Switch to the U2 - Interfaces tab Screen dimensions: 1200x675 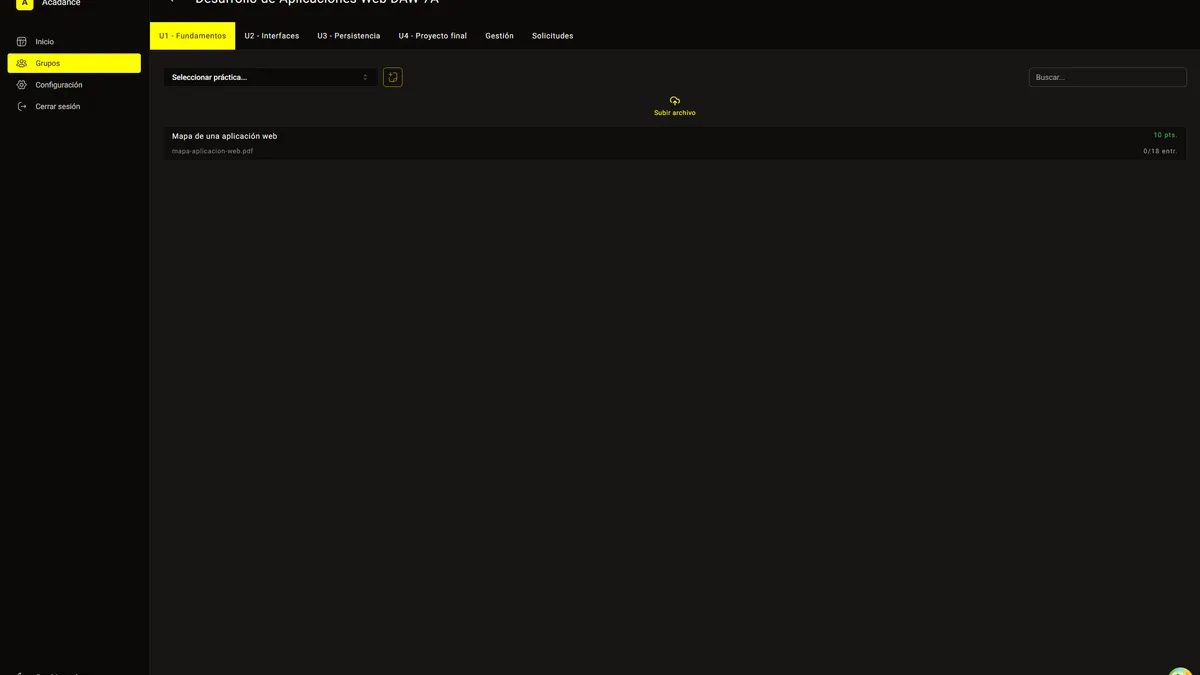pyautogui.click(x=272, y=36)
